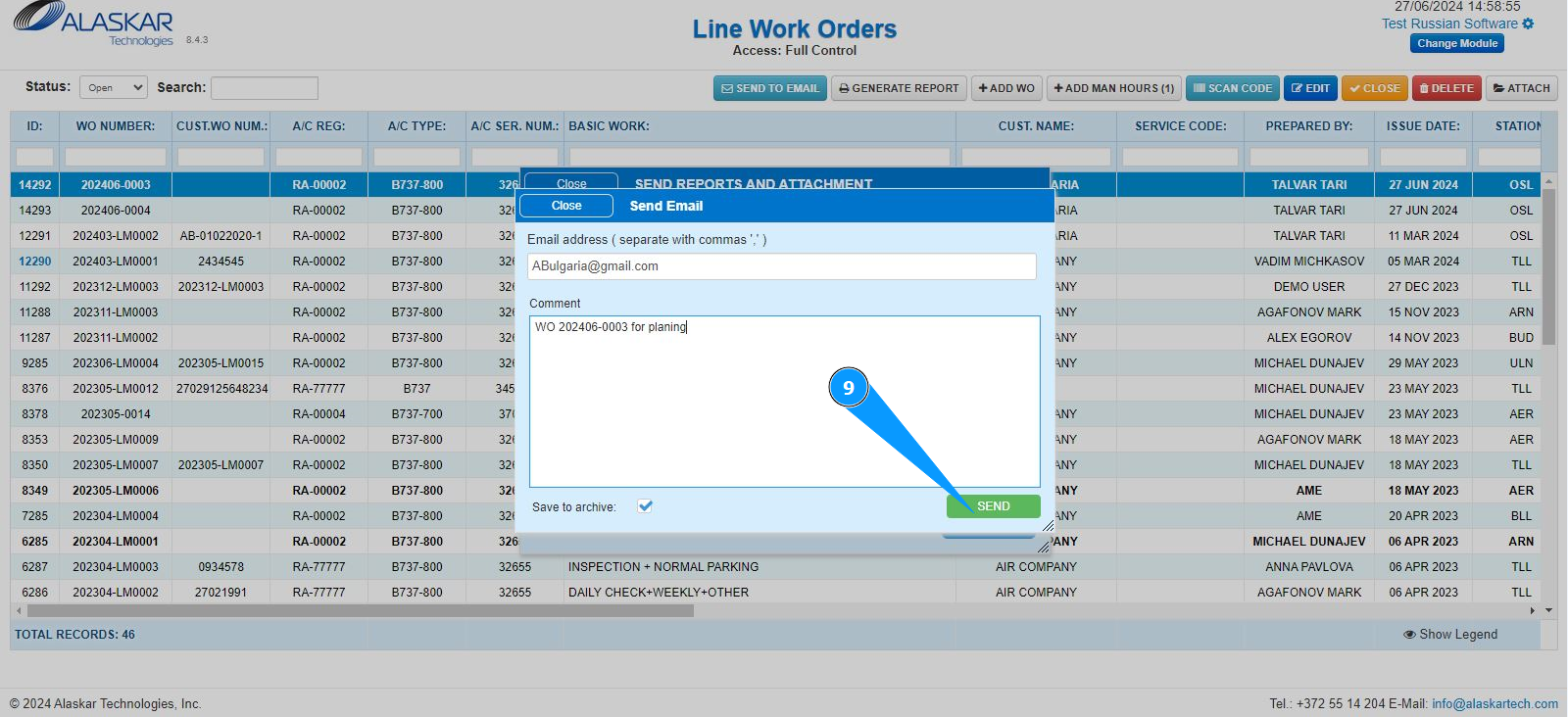Click the ID column filter box
The width and height of the screenshot is (1568, 717).
(34, 157)
